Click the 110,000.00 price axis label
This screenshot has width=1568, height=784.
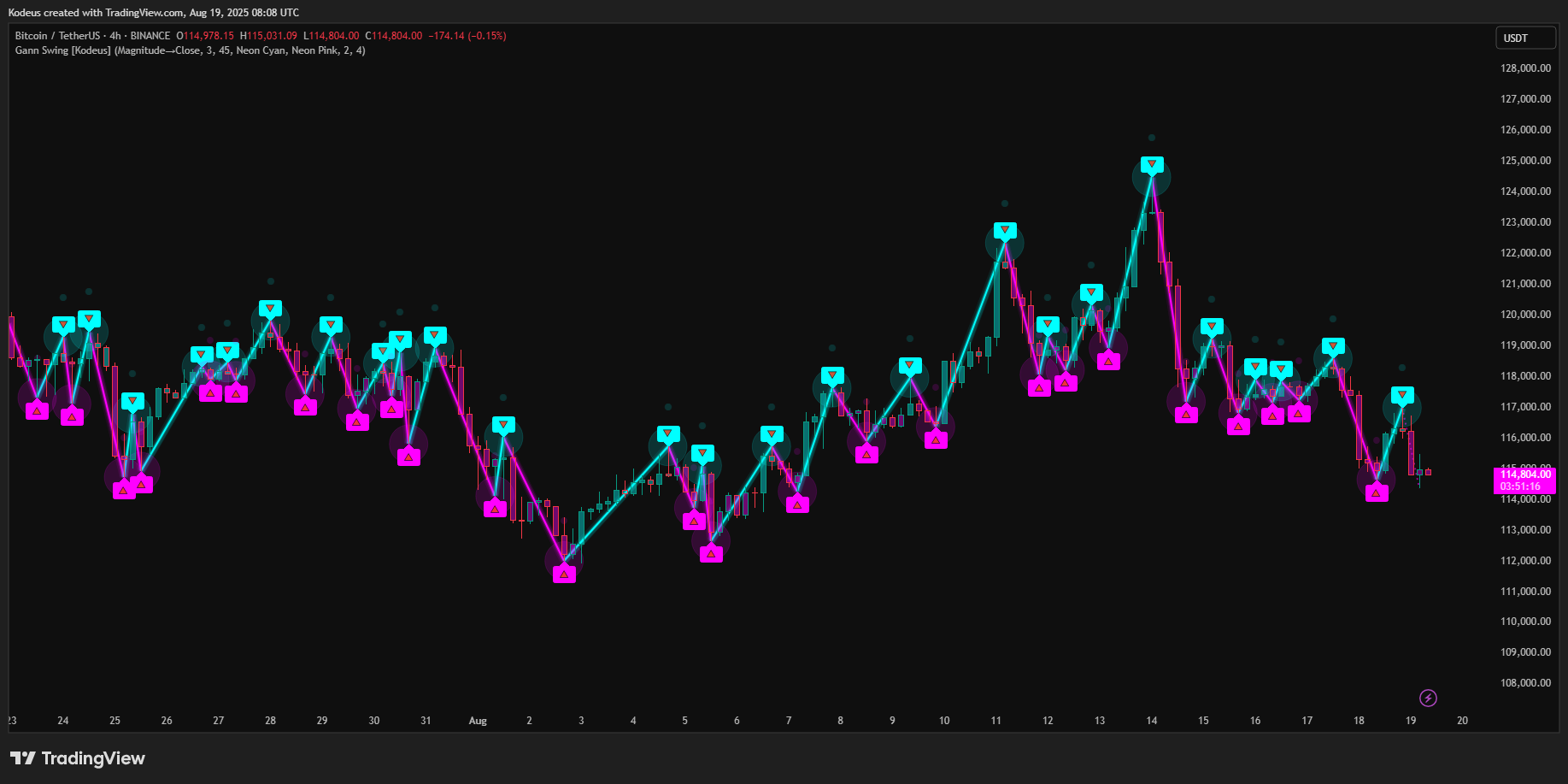[1526, 622]
